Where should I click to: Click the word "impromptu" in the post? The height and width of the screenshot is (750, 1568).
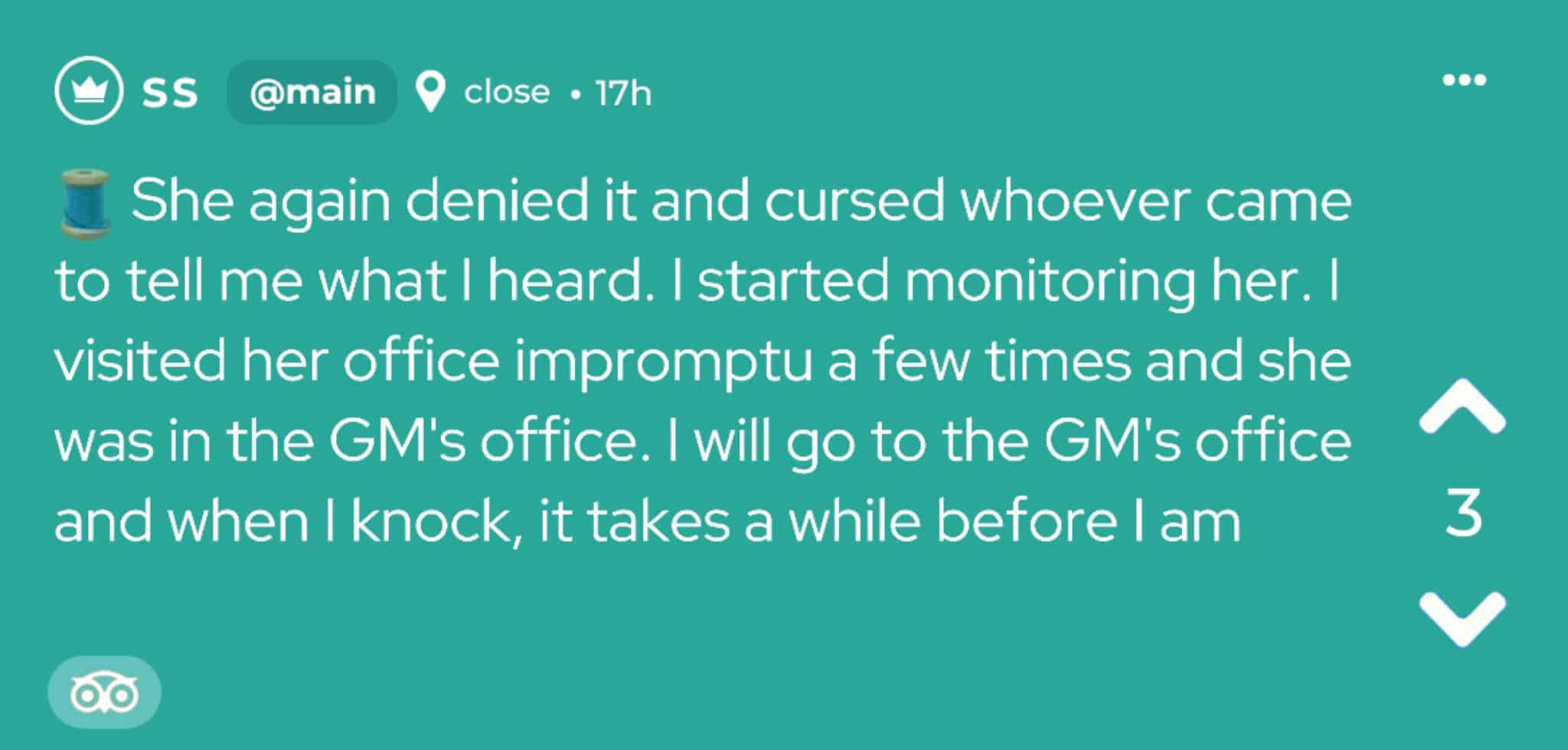[x=663, y=363]
